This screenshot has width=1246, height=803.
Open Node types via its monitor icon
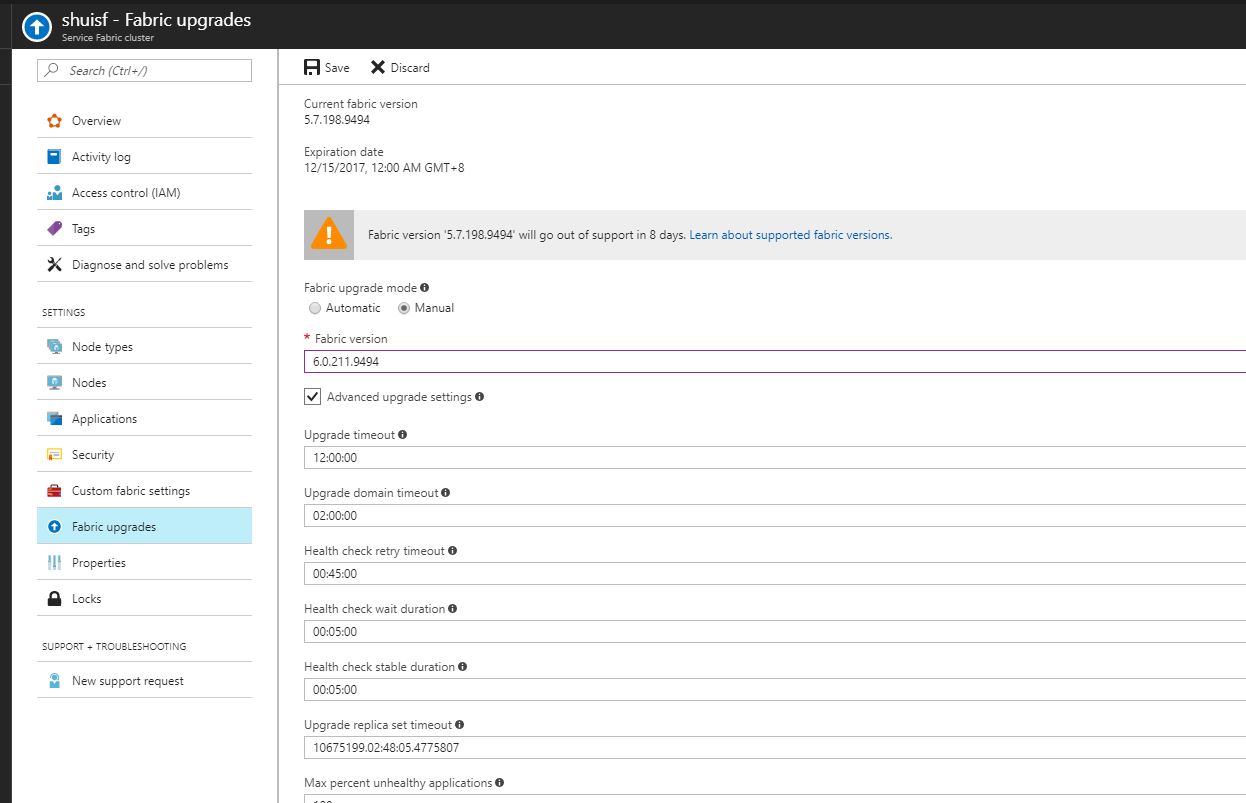pos(55,346)
